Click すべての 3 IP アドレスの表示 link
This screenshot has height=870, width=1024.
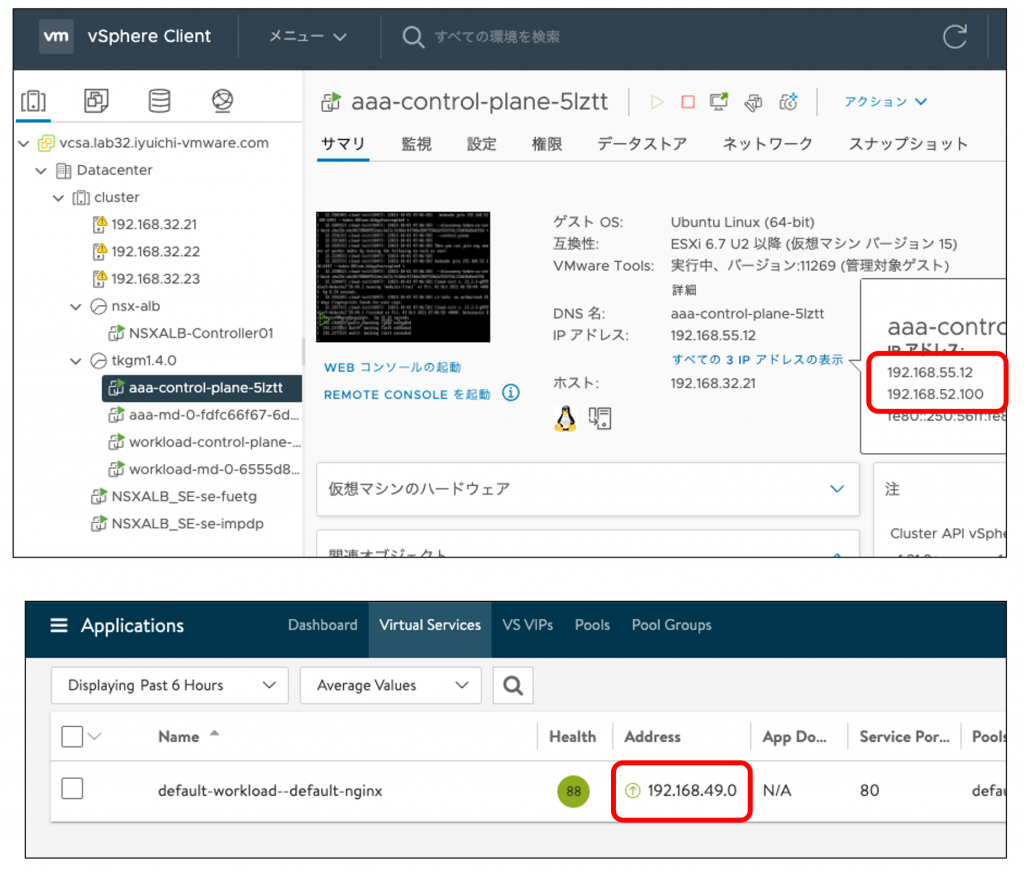point(758,360)
